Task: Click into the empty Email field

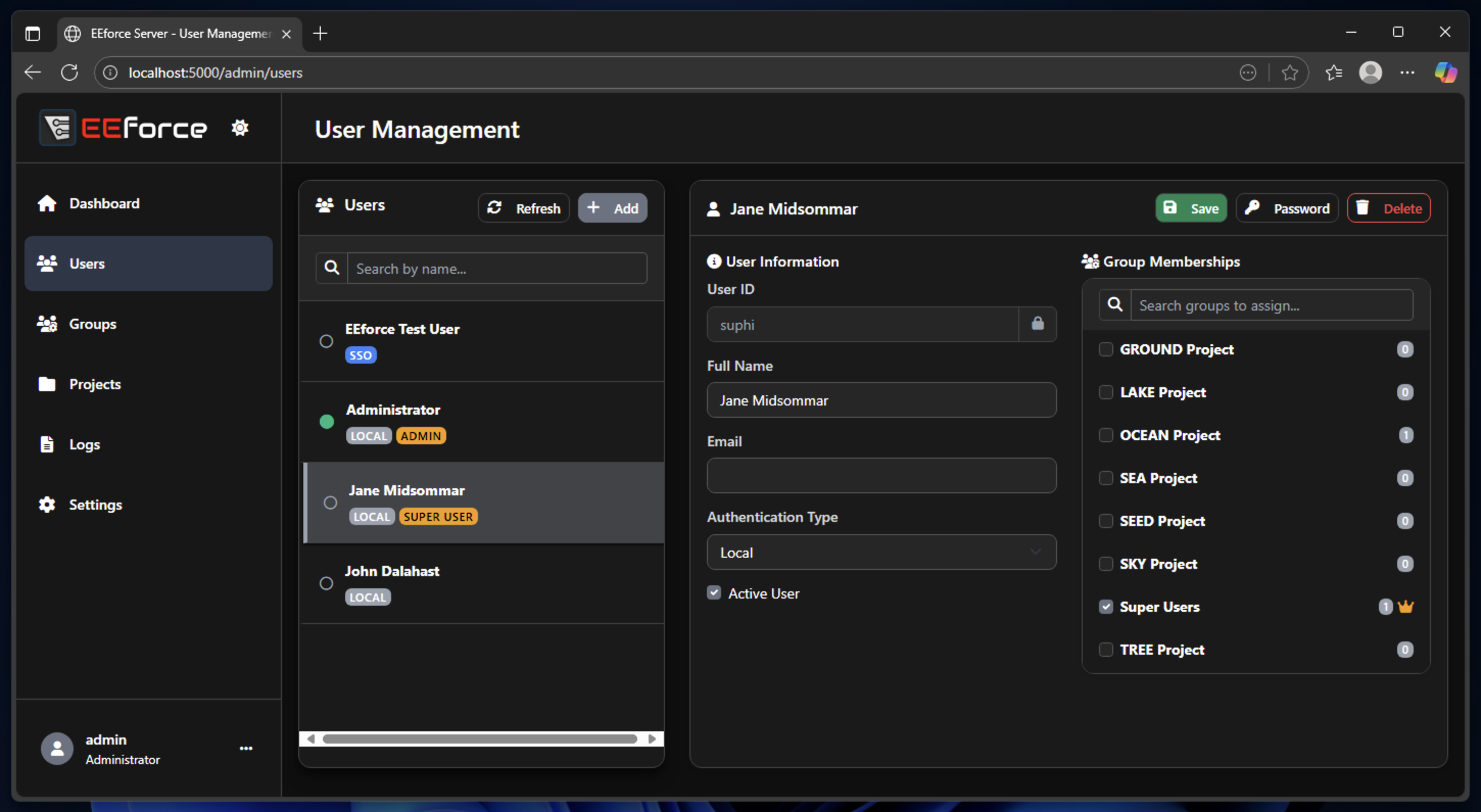Action: [x=881, y=475]
